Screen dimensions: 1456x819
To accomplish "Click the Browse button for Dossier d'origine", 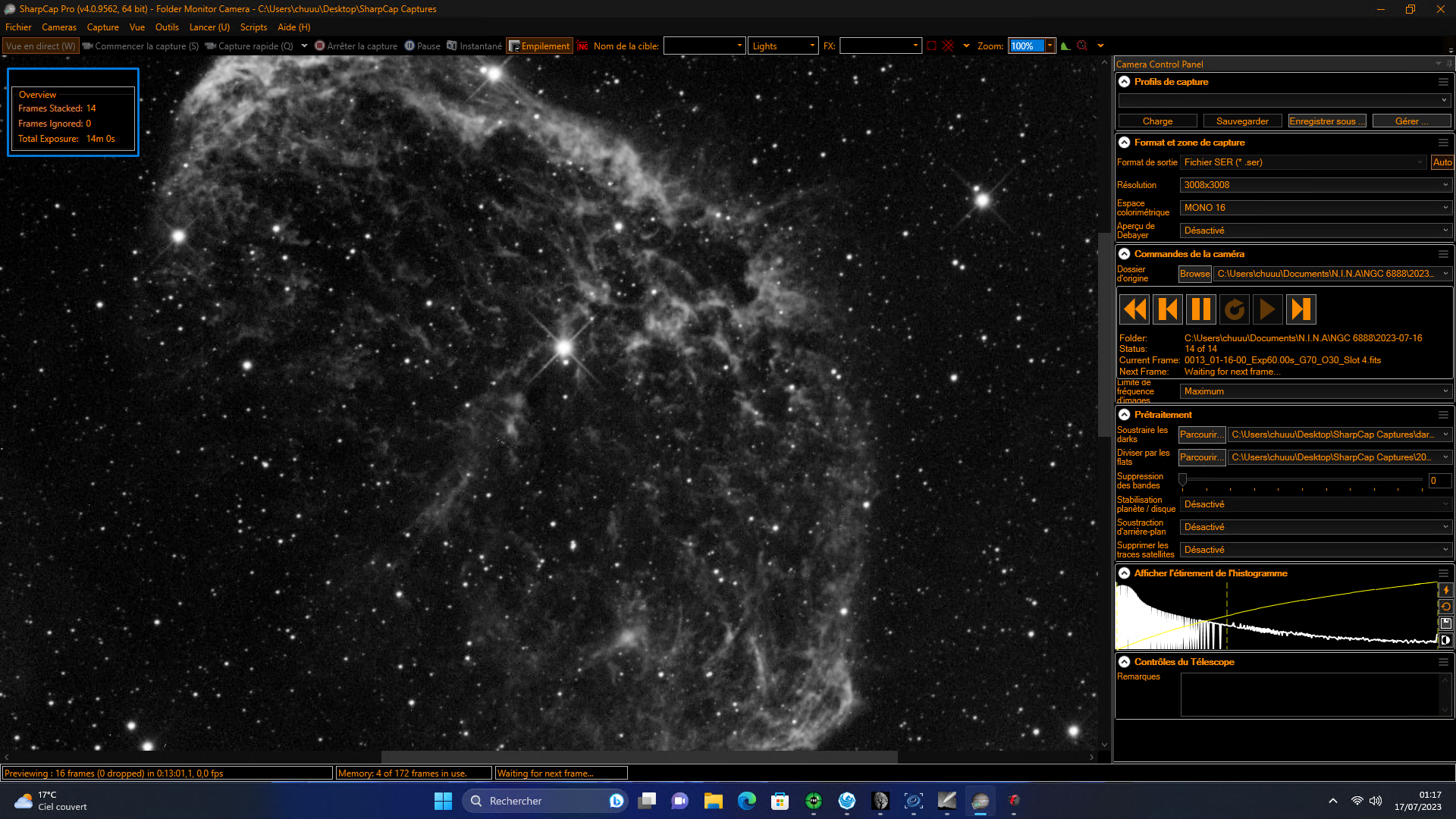I will pyautogui.click(x=1195, y=274).
